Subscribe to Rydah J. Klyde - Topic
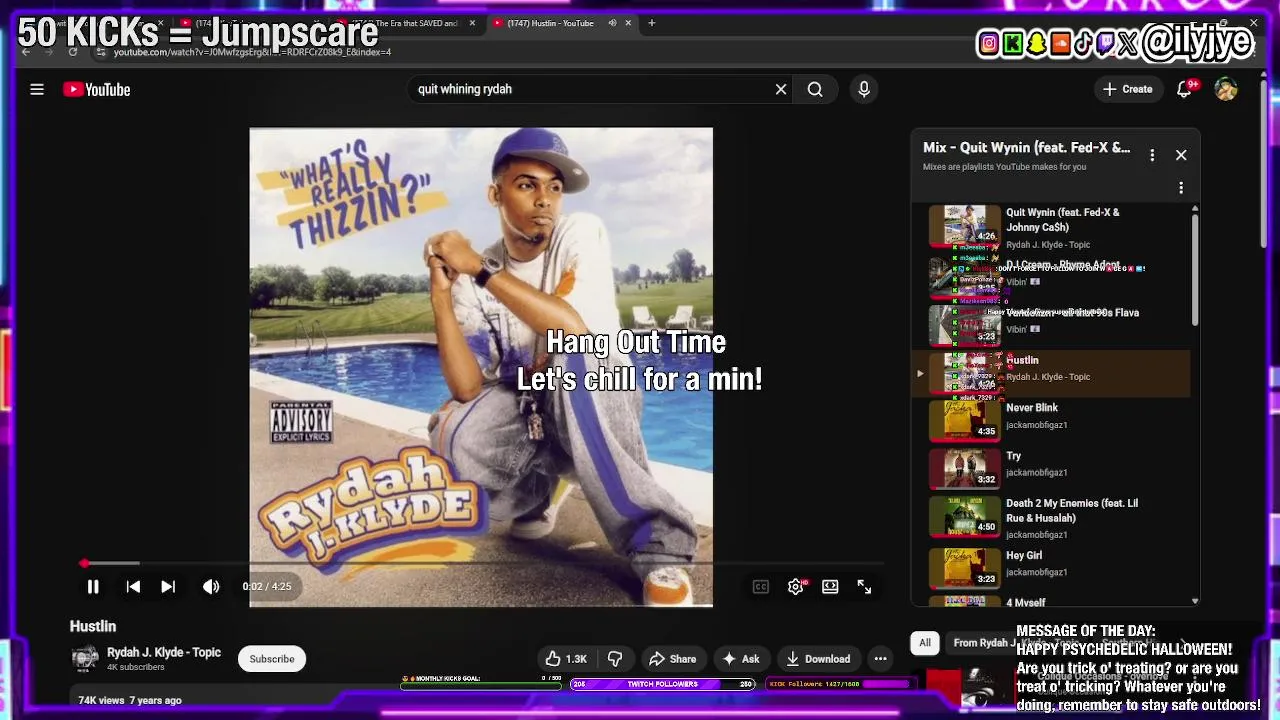Viewport: 1280px width, 720px height. pyautogui.click(x=272, y=659)
